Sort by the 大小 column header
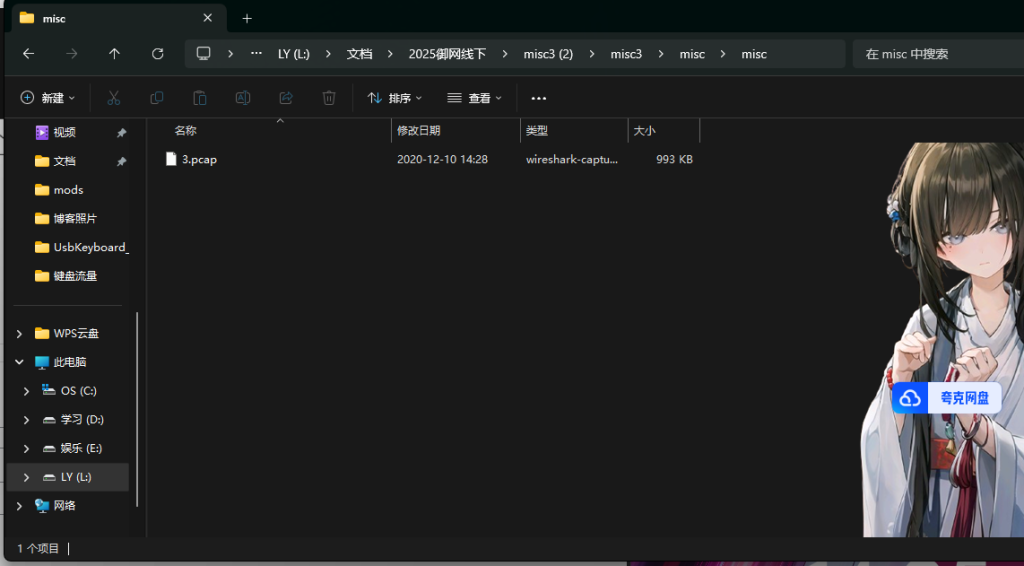This screenshot has width=1024, height=566. point(664,131)
